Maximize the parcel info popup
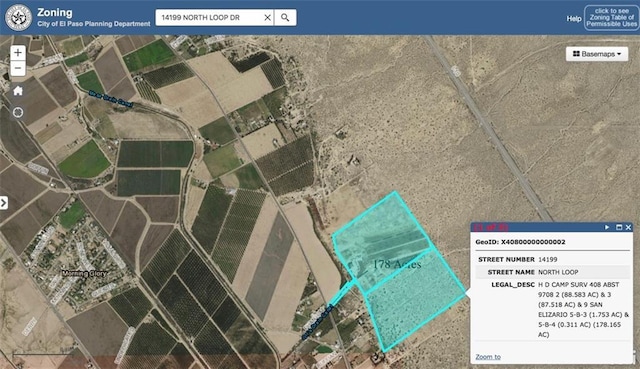 point(619,227)
